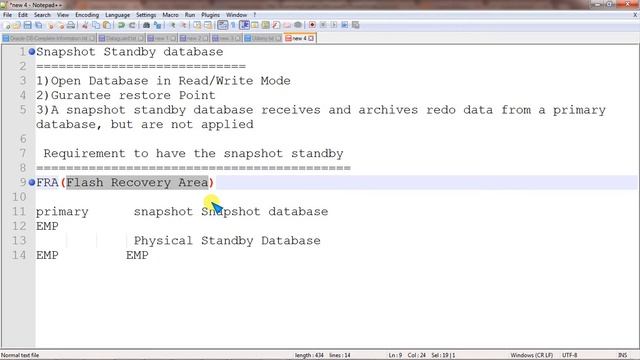640x360 pixels.
Task: Create a new document with the New toolbar icon
Action: click(7, 25)
